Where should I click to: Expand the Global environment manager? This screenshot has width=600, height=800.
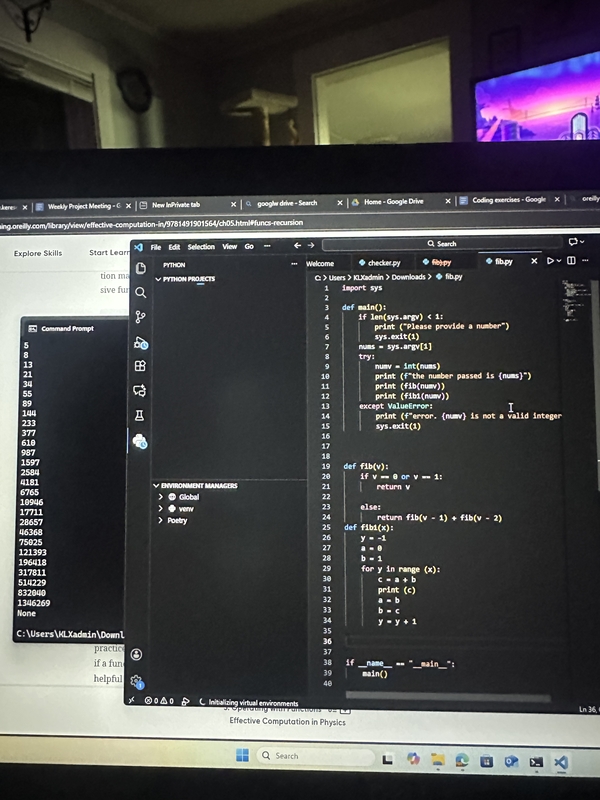161,497
